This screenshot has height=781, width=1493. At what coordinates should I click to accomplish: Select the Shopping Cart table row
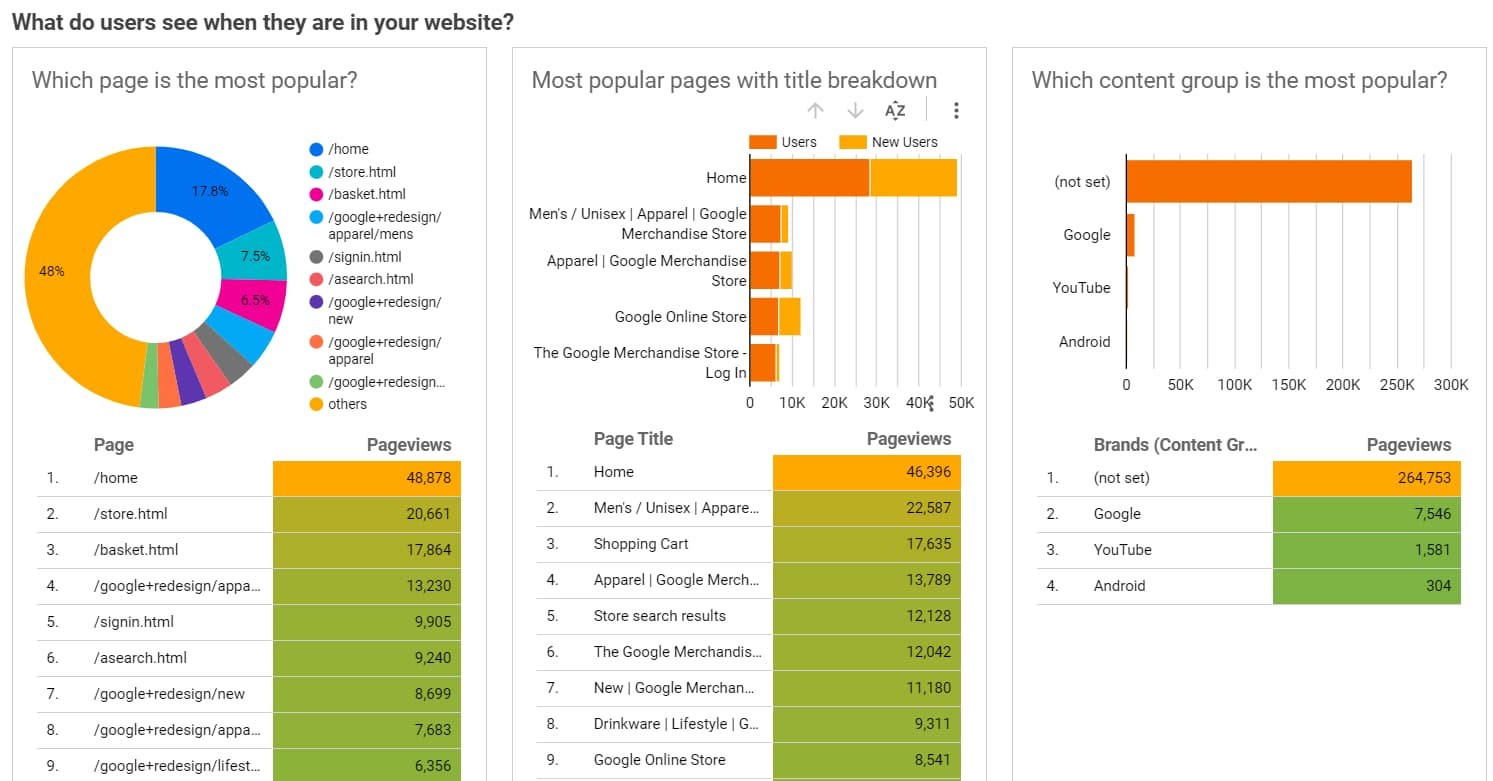750,544
